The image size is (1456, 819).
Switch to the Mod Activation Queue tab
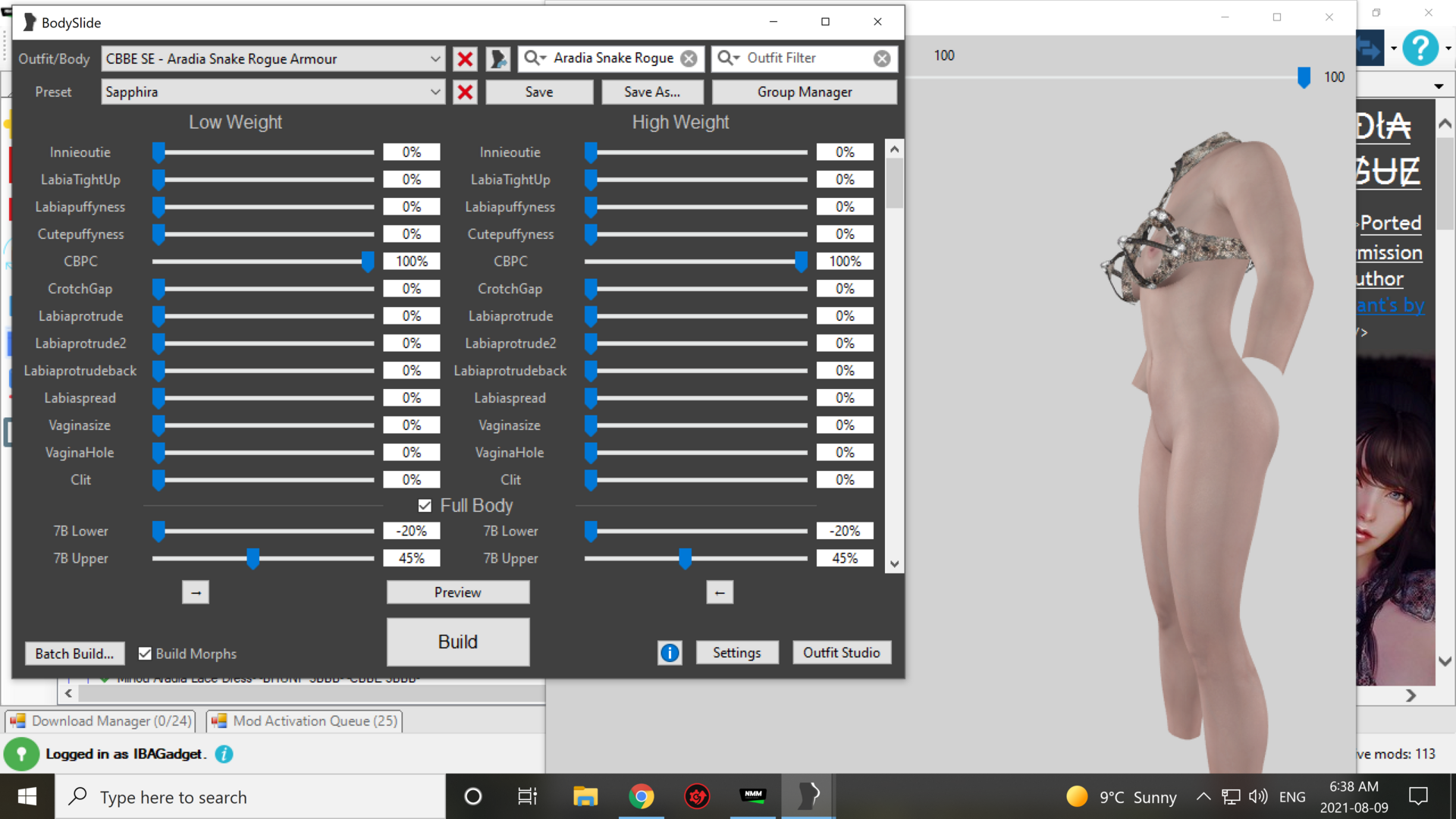click(305, 721)
